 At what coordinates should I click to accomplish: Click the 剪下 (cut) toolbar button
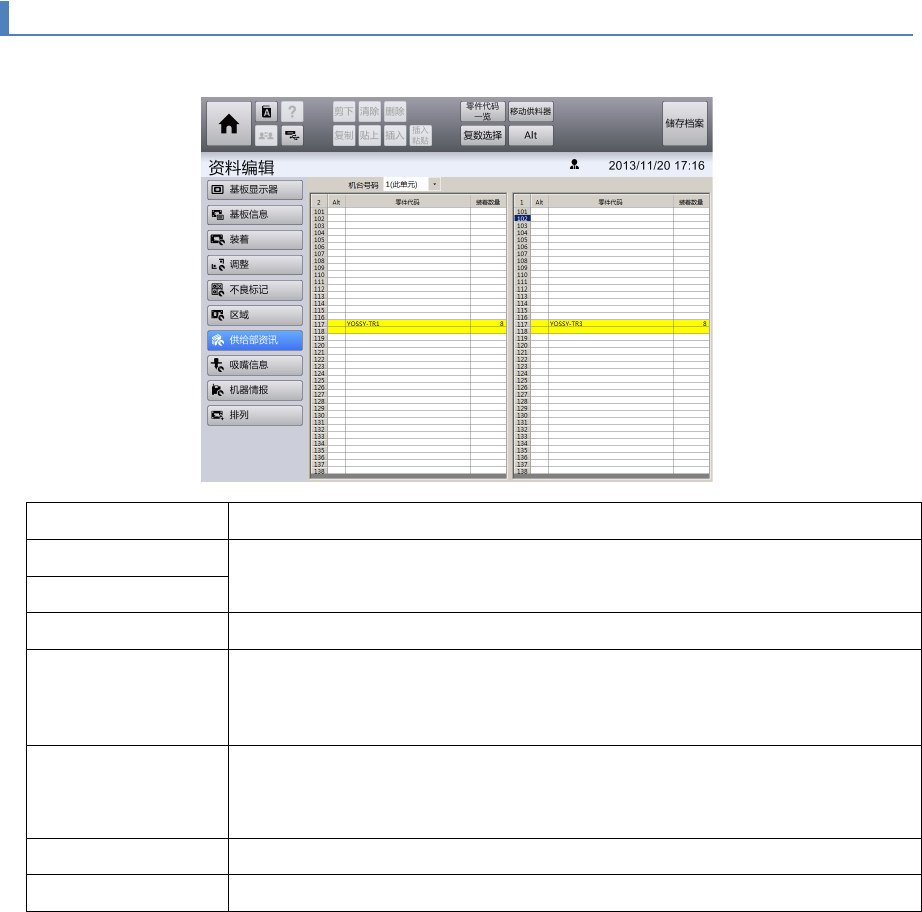(x=344, y=112)
